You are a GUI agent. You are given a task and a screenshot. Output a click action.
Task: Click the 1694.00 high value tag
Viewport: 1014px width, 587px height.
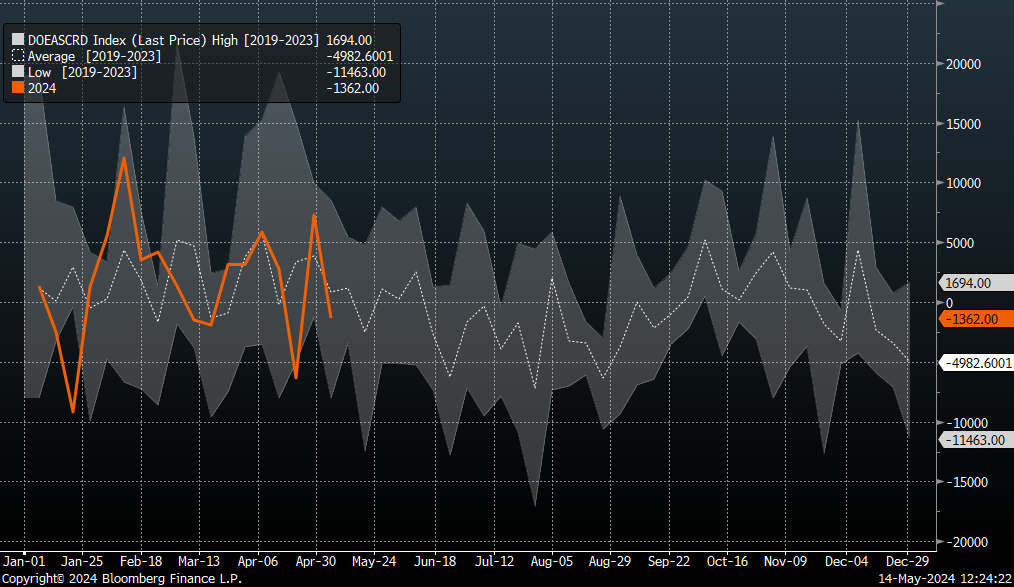pos(968,283)
